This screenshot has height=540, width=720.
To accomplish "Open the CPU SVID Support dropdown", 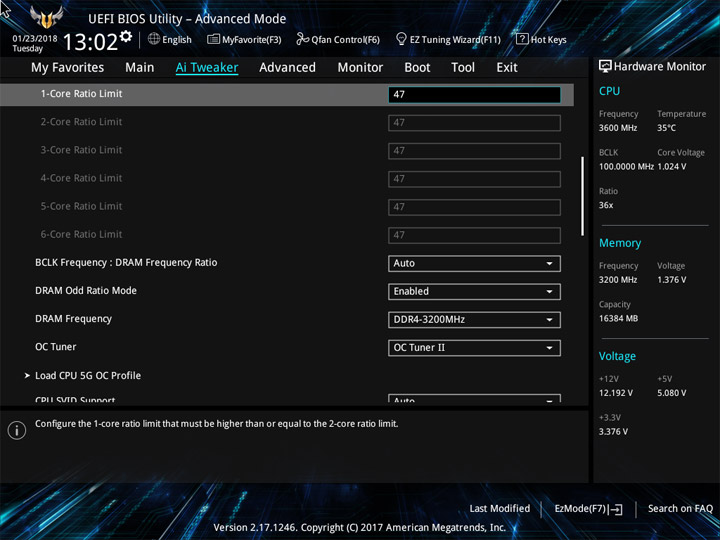I will click(x=474, y=399).
